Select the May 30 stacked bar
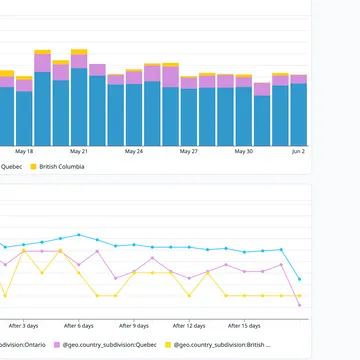 click(x=244, y=110)
